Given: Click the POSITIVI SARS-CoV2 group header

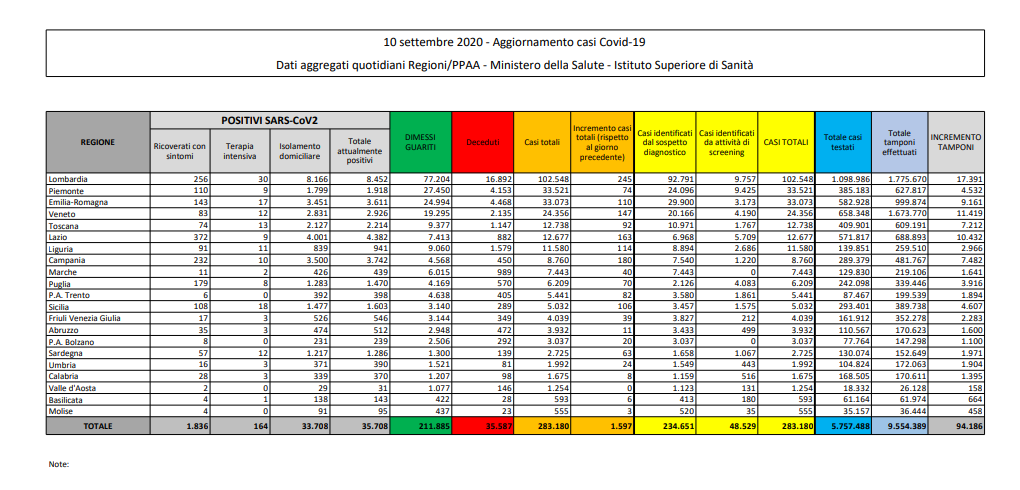Looking at the screenshot, I should click(x=269, y=119).
